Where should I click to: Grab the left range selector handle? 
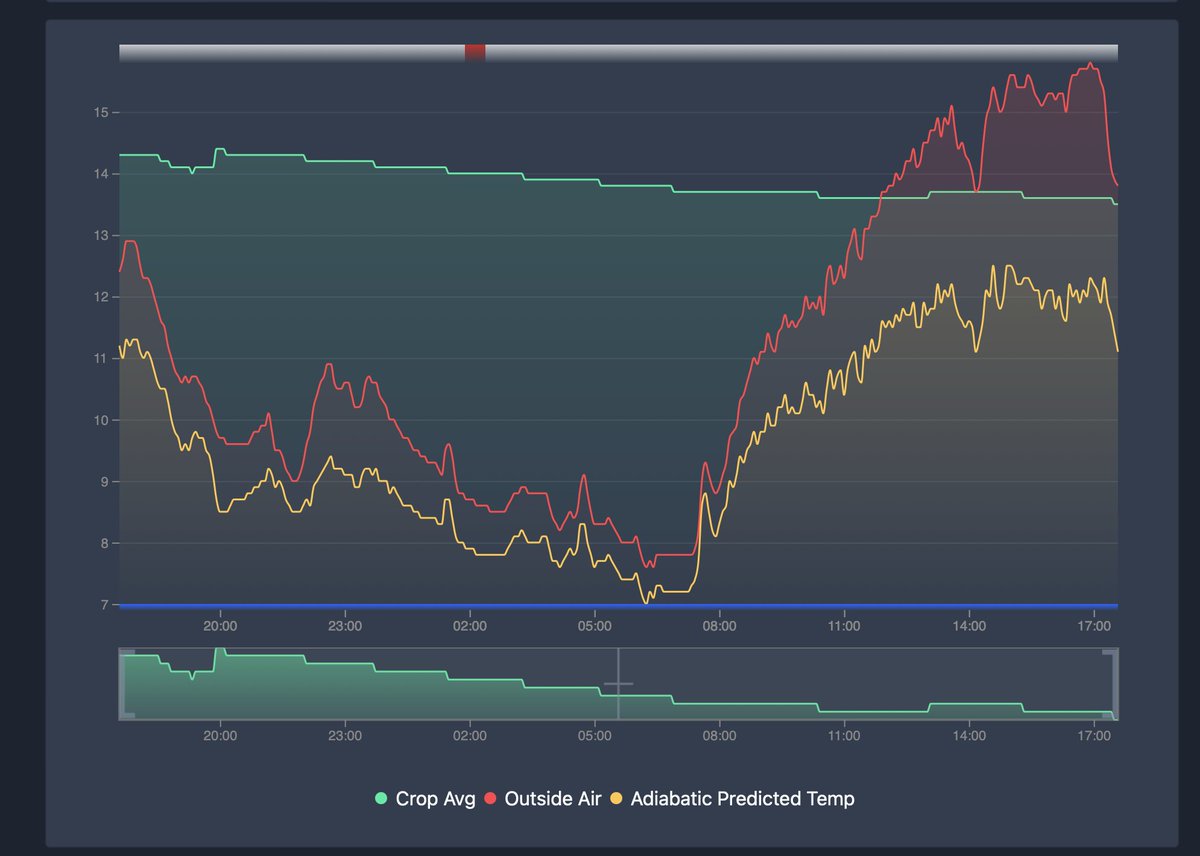[x=126, y=684]
